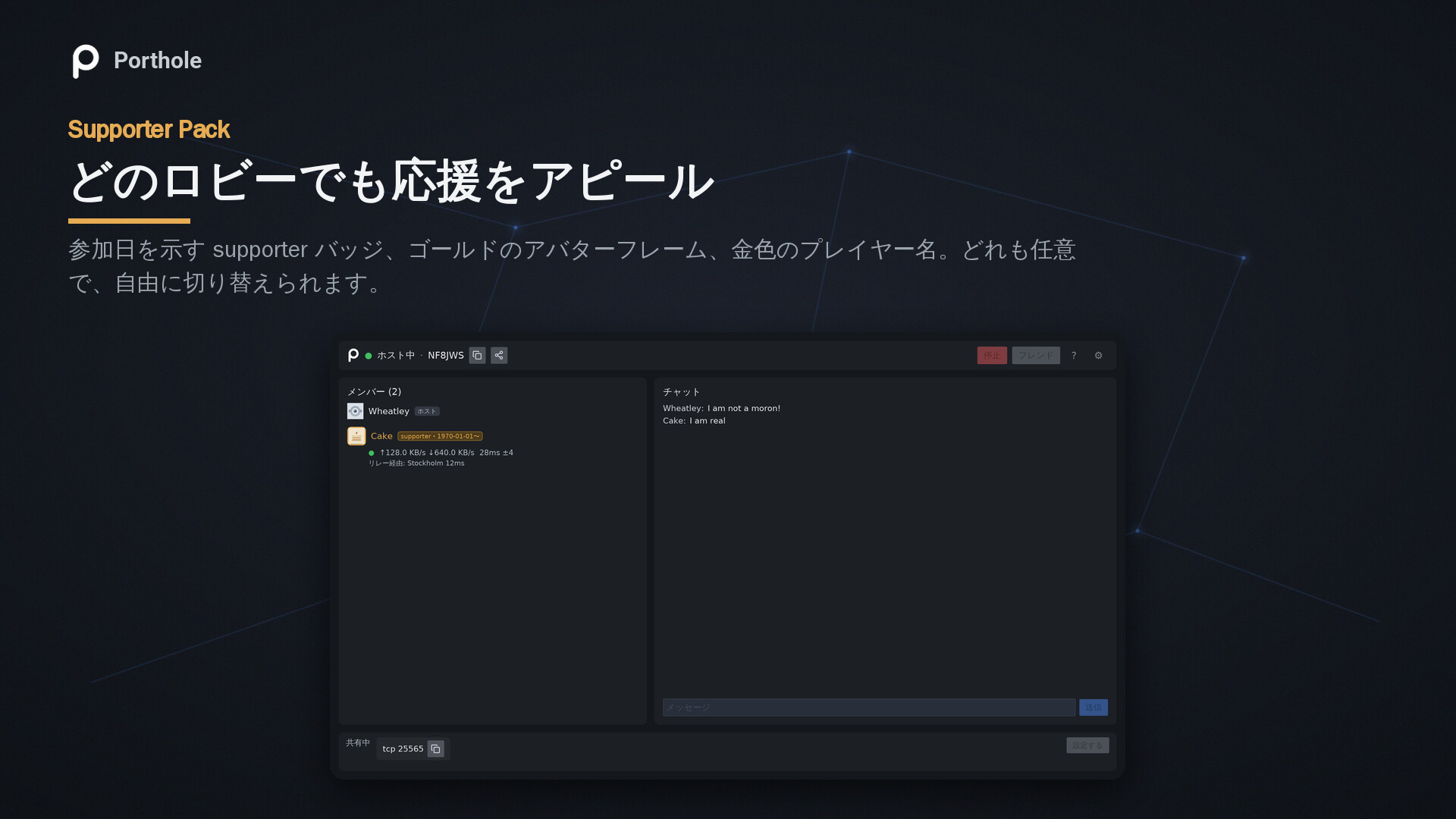Click Cake's green connection status dot
The height and width of the screenshot is (819, 1456).
372,453
